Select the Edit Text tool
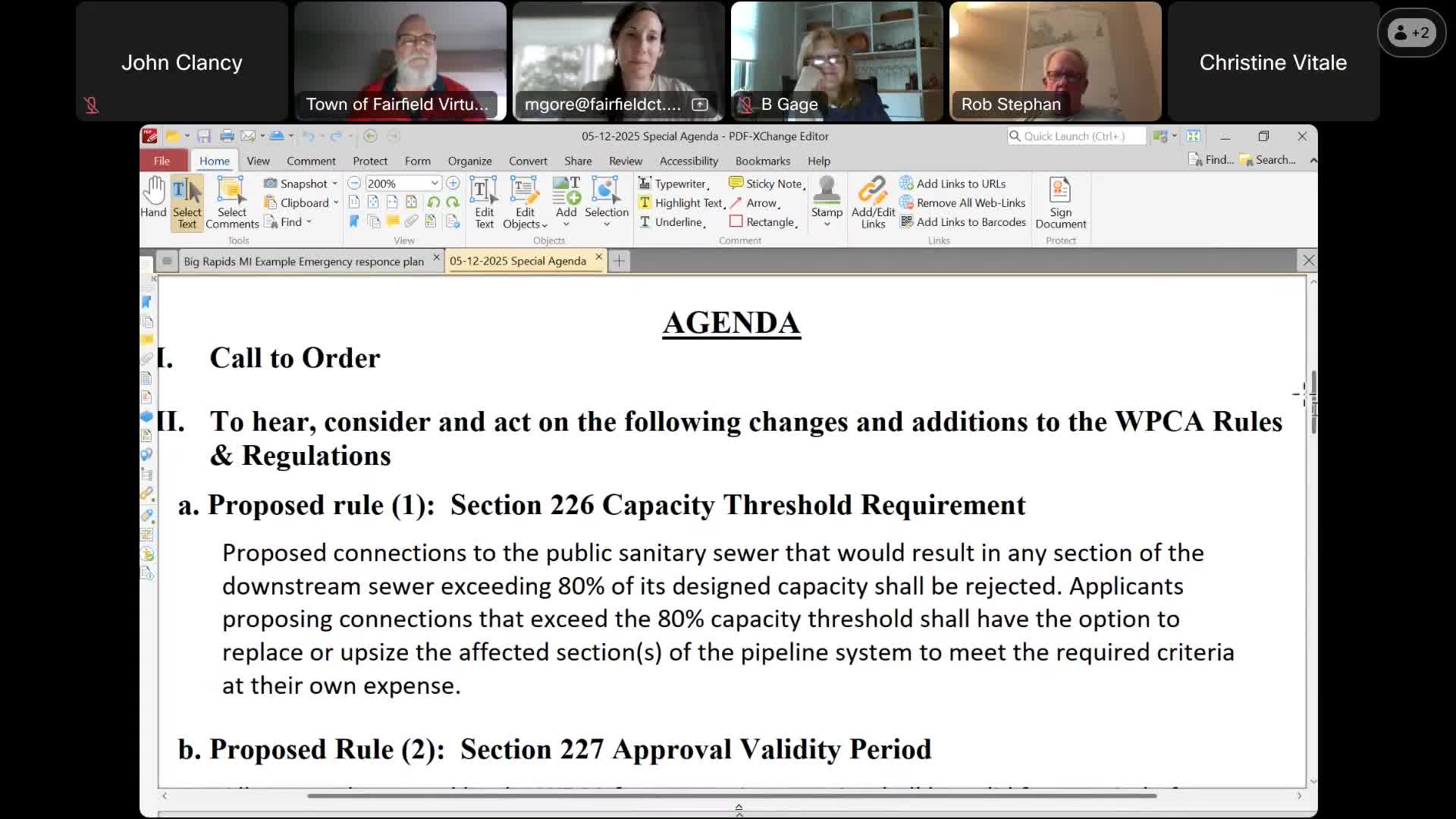This screenshot has width=1456, height=819. [483, 201]
